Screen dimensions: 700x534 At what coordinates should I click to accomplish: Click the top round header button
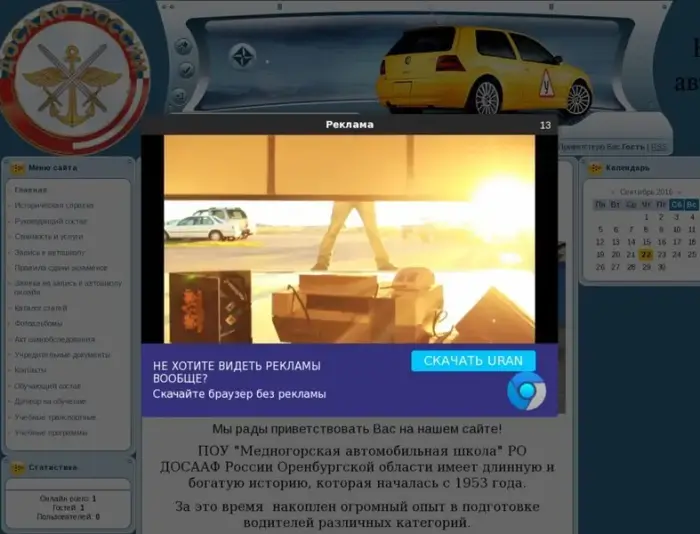[x=183, y=46]
